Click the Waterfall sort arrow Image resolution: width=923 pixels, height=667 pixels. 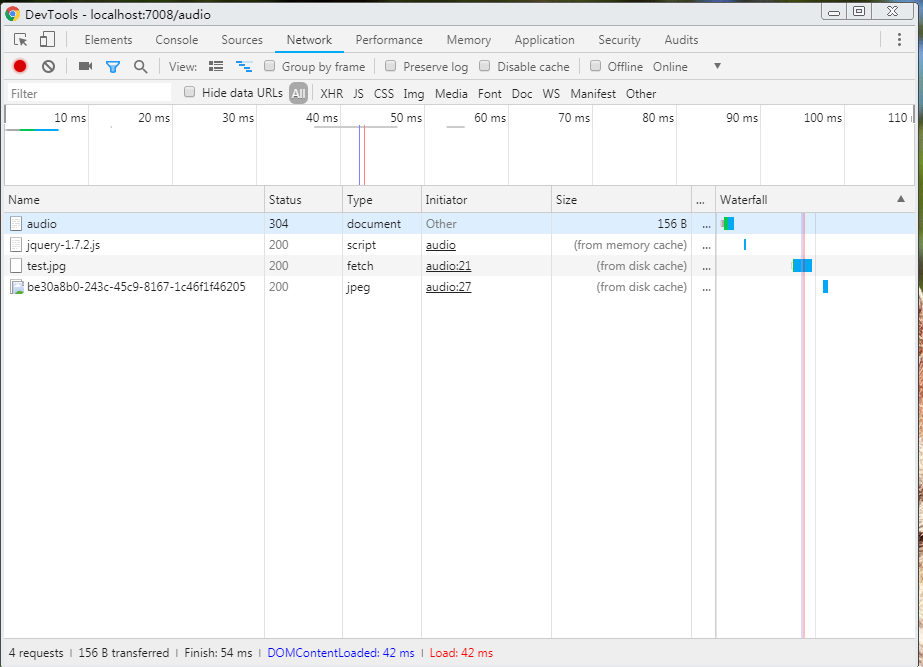click(901, 199)
